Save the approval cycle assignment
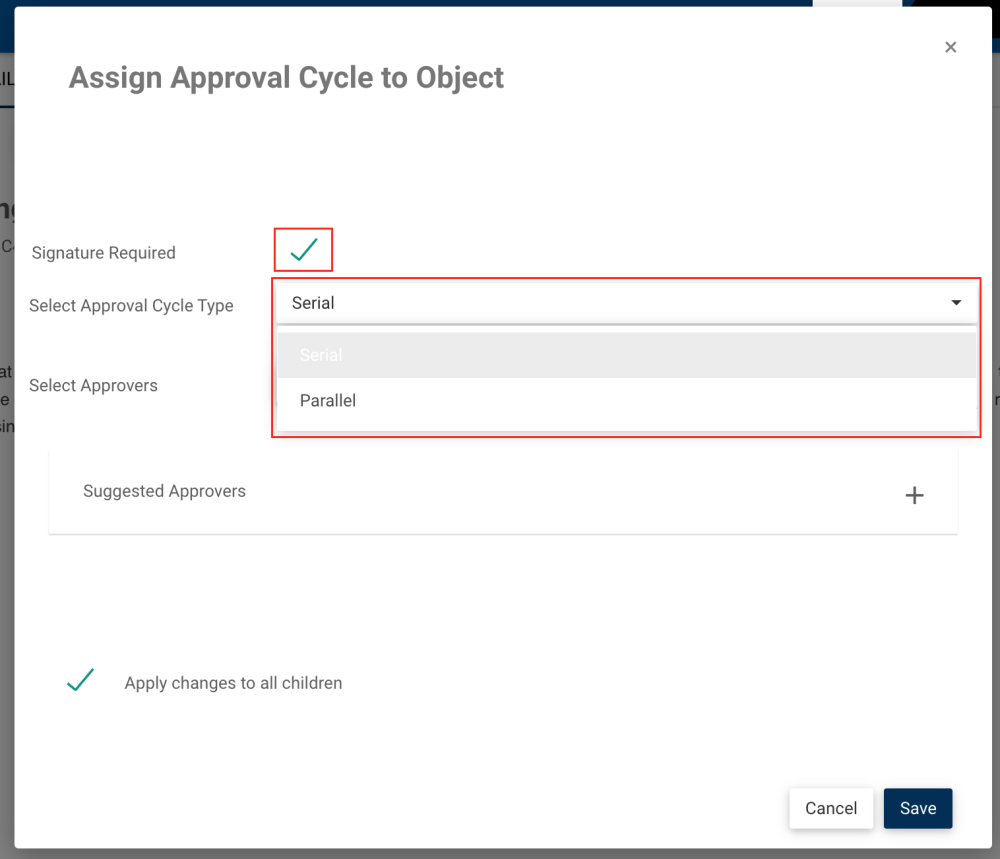 [917, 809]
